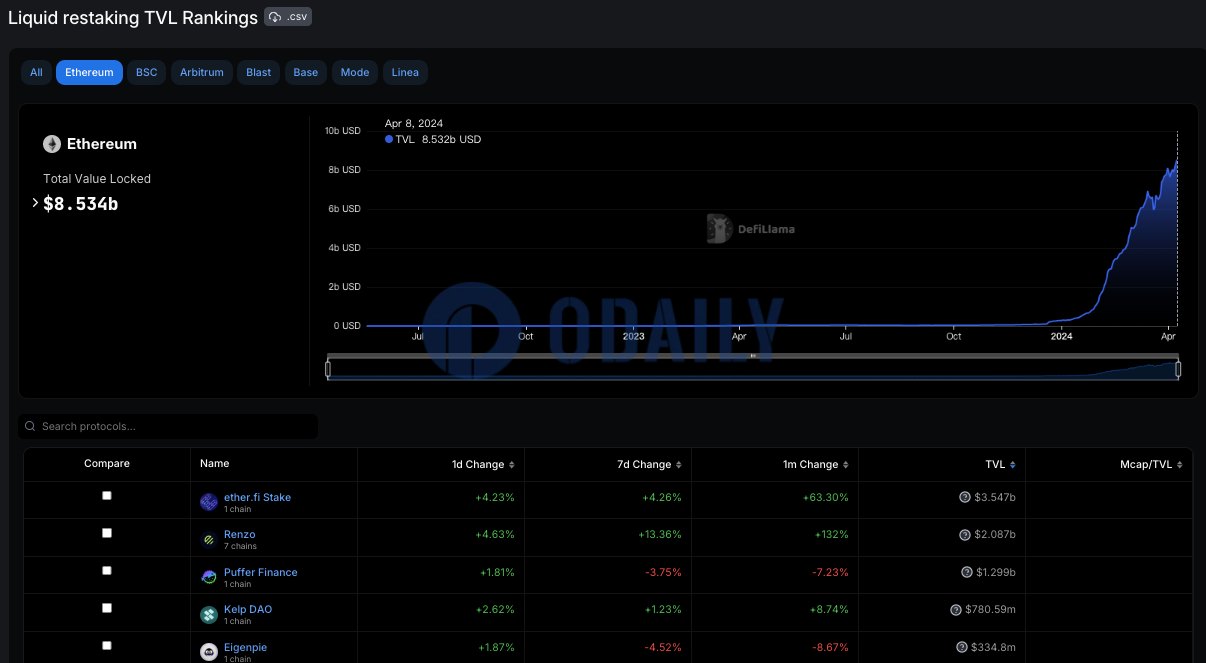
Task: Click help icon beside $1.299b TVL
Action: click(x=967, y=572)
